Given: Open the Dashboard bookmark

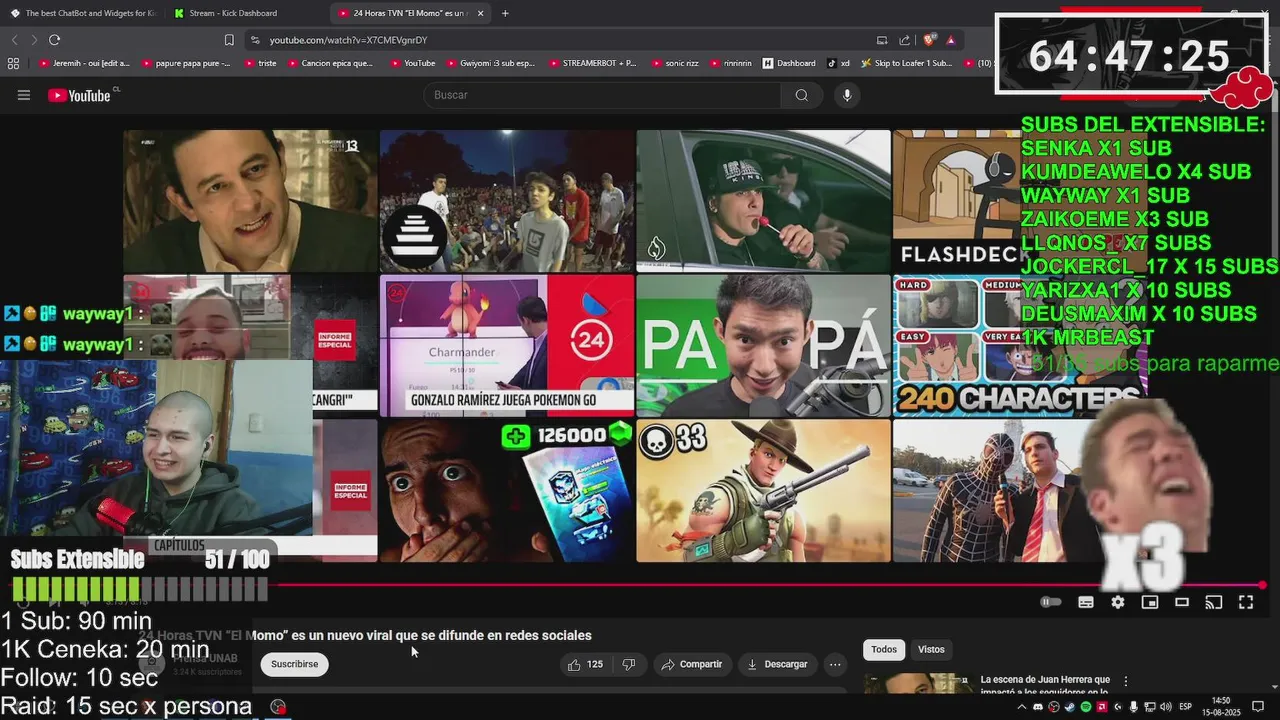Looking at the screenshot, I should (x=789, y=63).
